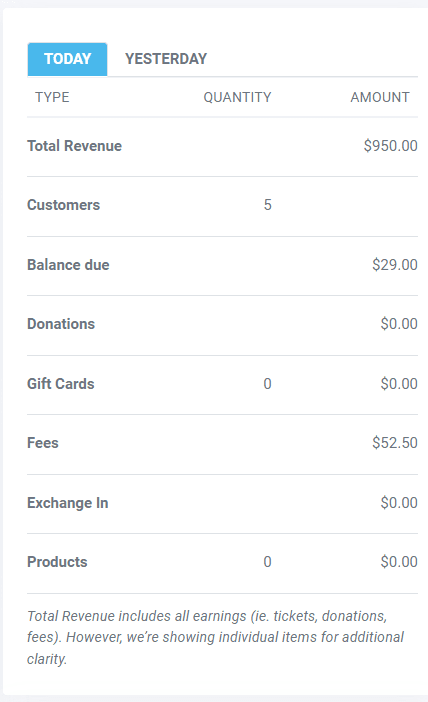The image size is (428, 702).
Task: Click the Gift Cards quantity value
Action: pos(267,384)
